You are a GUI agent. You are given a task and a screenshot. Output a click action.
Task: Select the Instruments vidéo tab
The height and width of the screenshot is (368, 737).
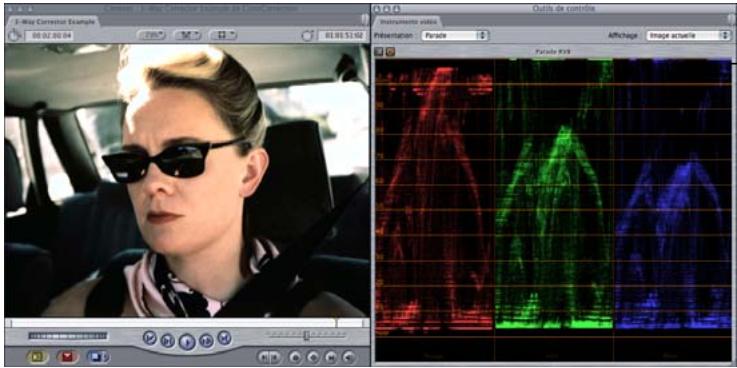(x=407, y=21)
